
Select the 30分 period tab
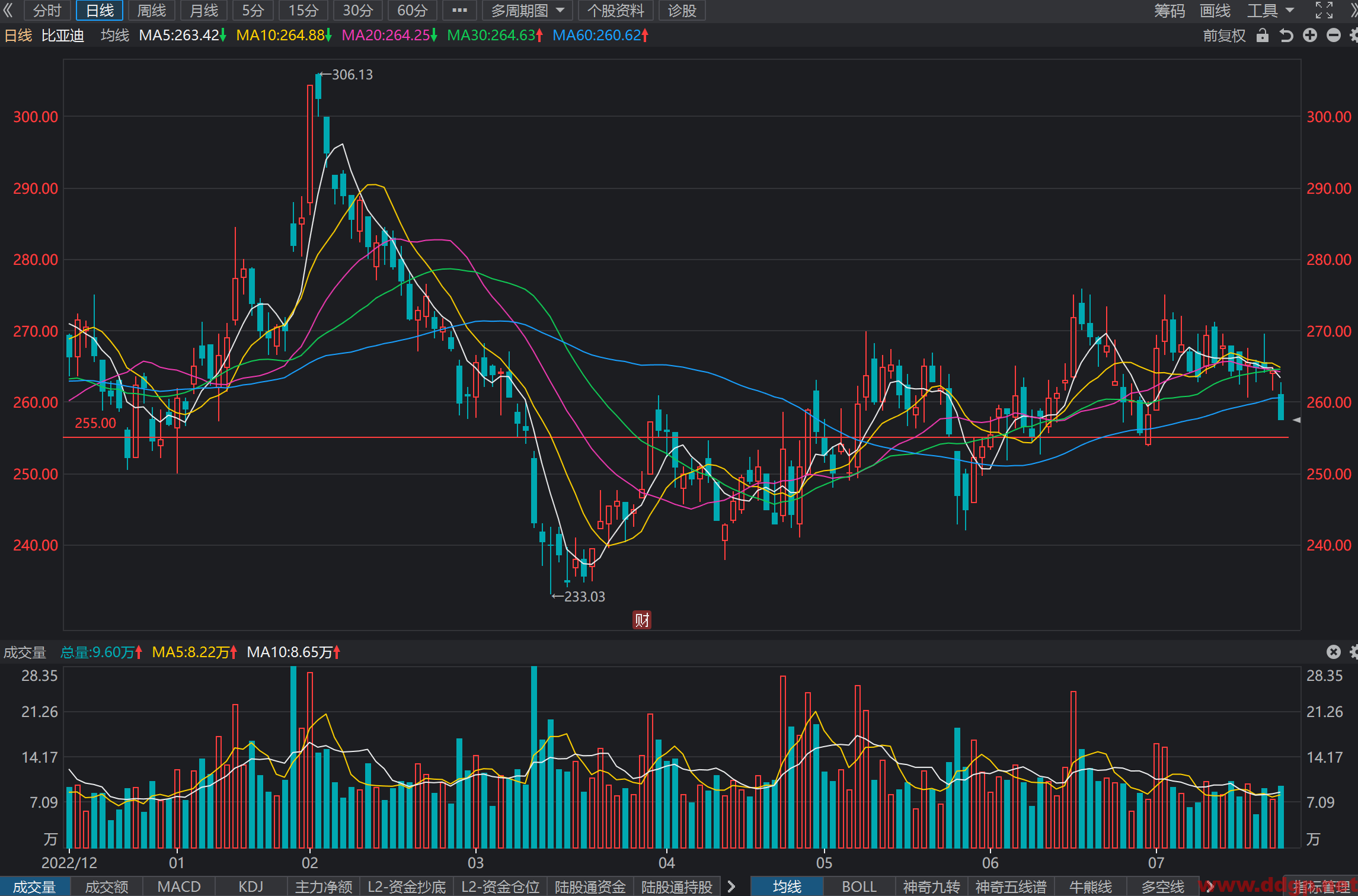[358, 11]
